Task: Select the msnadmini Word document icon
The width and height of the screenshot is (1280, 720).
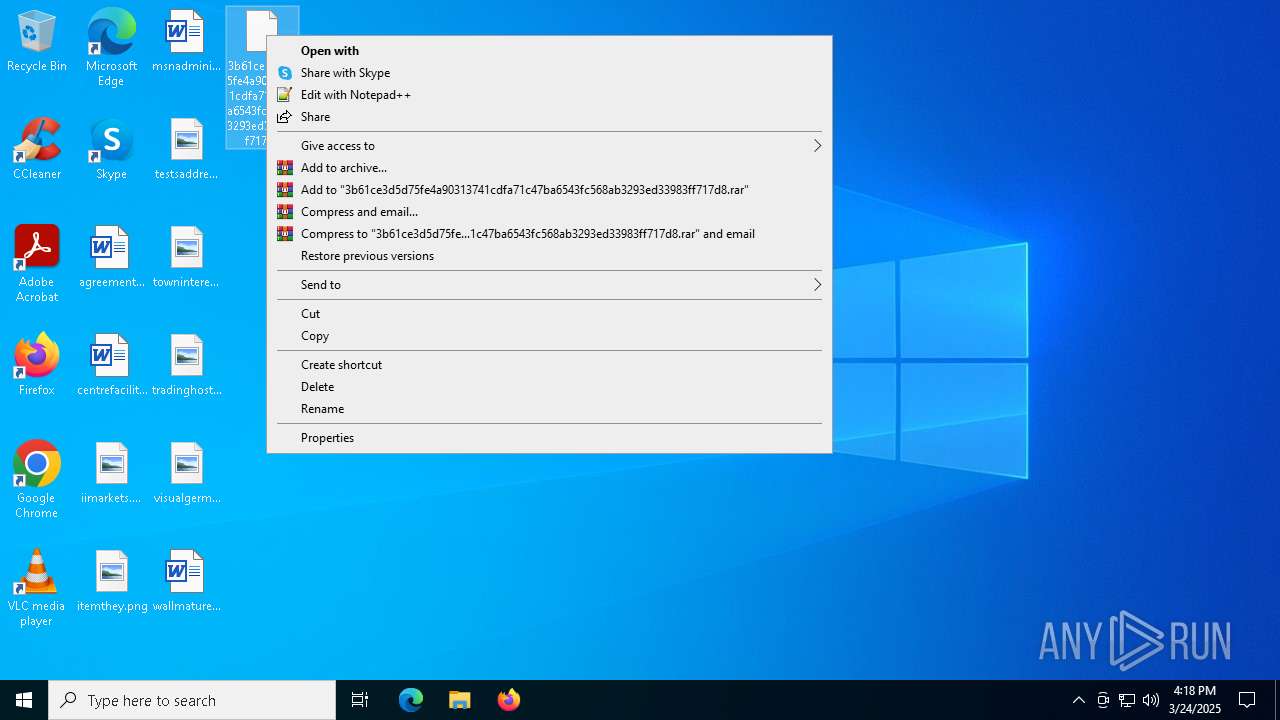Action: tap(186, 42)
